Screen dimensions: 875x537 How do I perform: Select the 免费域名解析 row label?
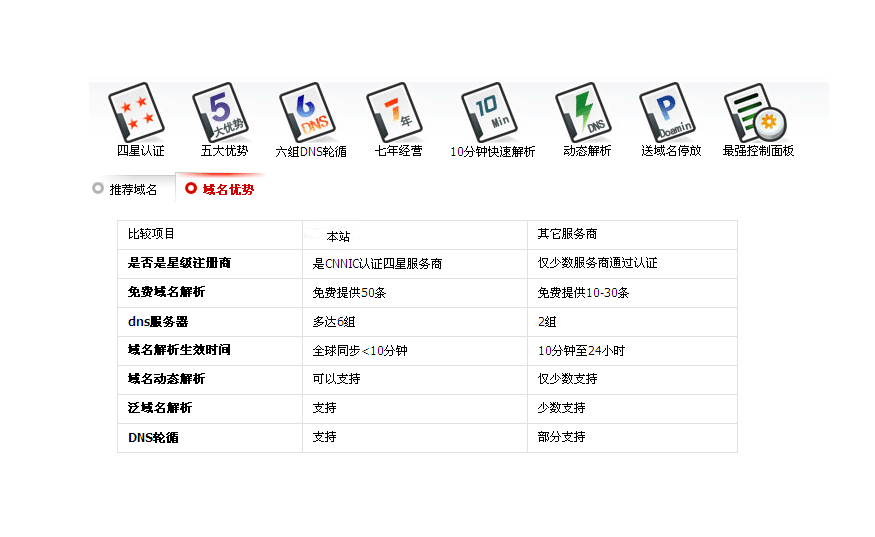166,292
